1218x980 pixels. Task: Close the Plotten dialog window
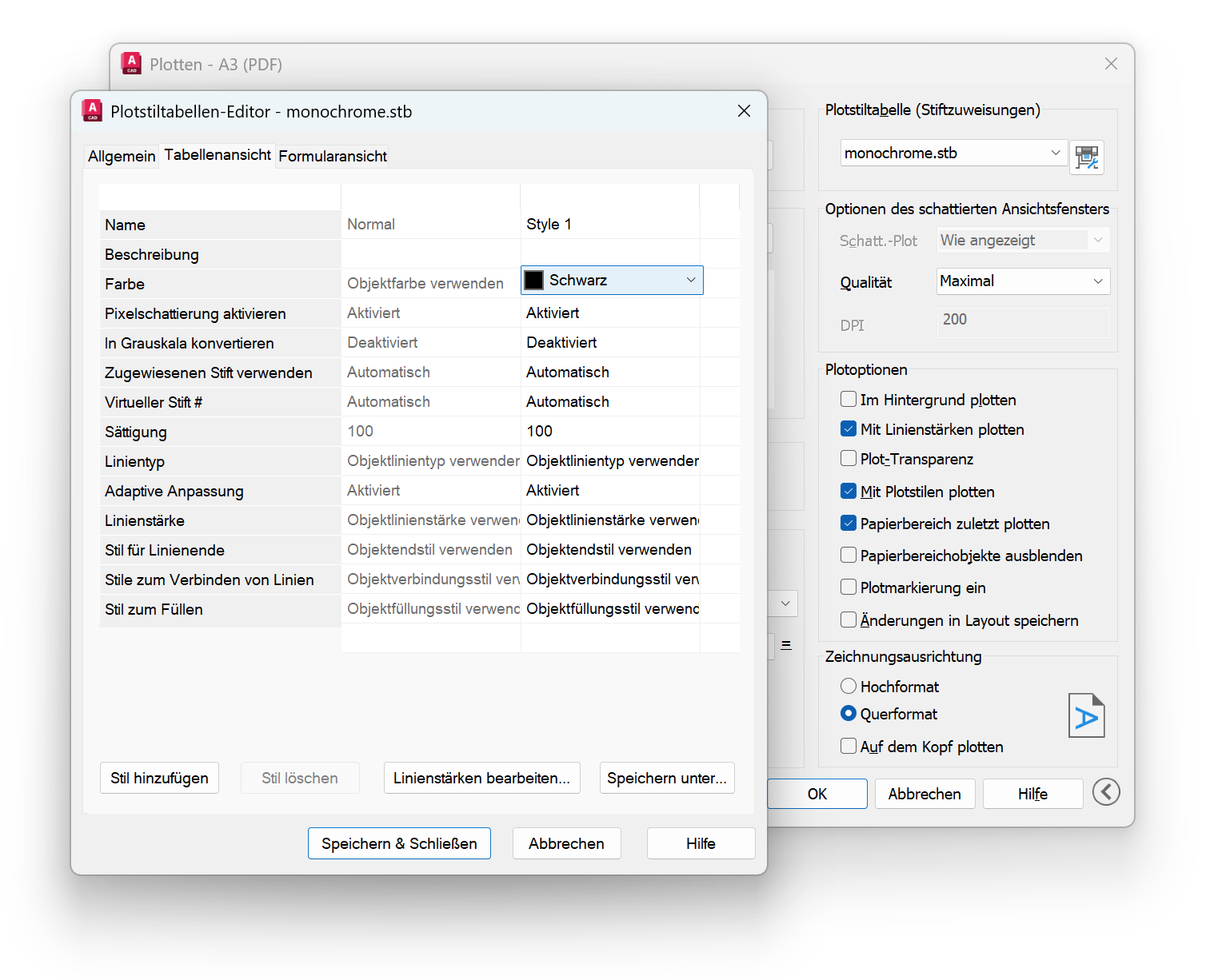click(1111, 64)
